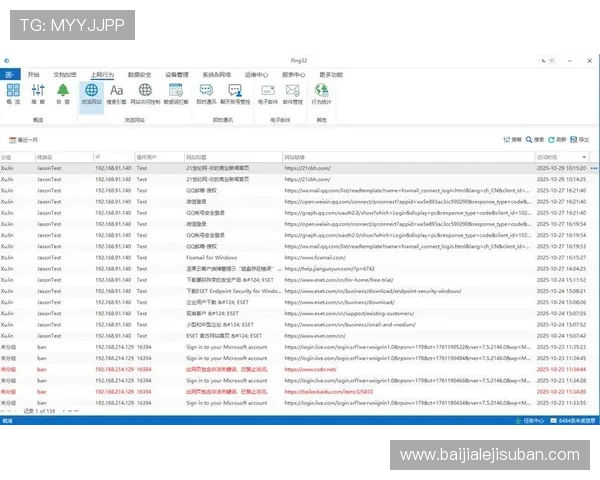Click the 记录 1 of 159 pager text
The width and height of the screenshot is (600, 480).
click(39, 411)
